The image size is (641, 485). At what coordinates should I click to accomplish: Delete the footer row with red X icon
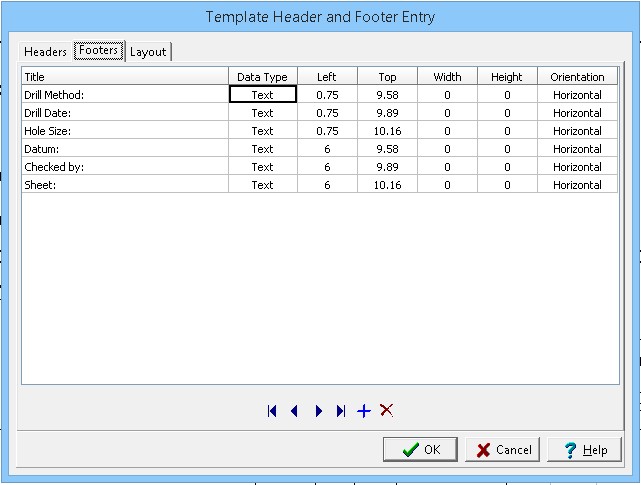click(387, 411)
